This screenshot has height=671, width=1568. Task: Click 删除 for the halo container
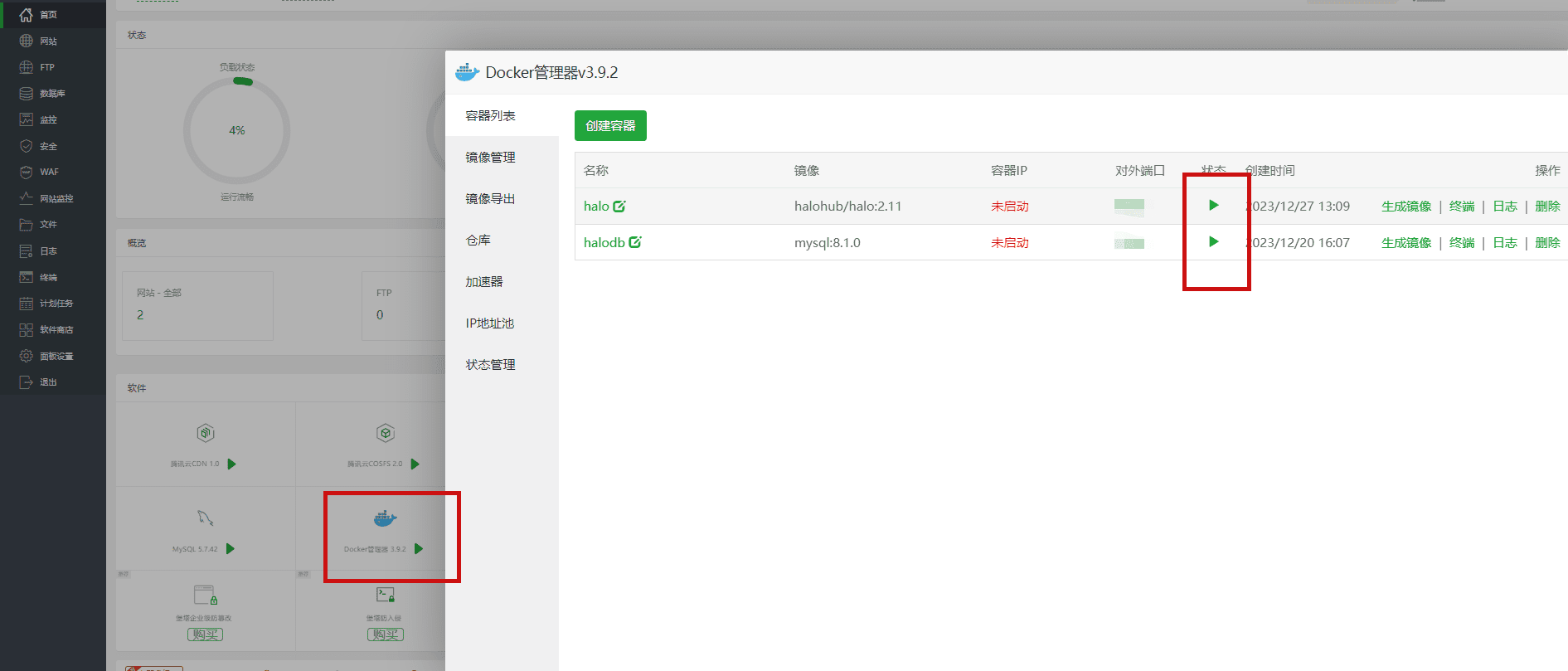tap(1546, 207)
